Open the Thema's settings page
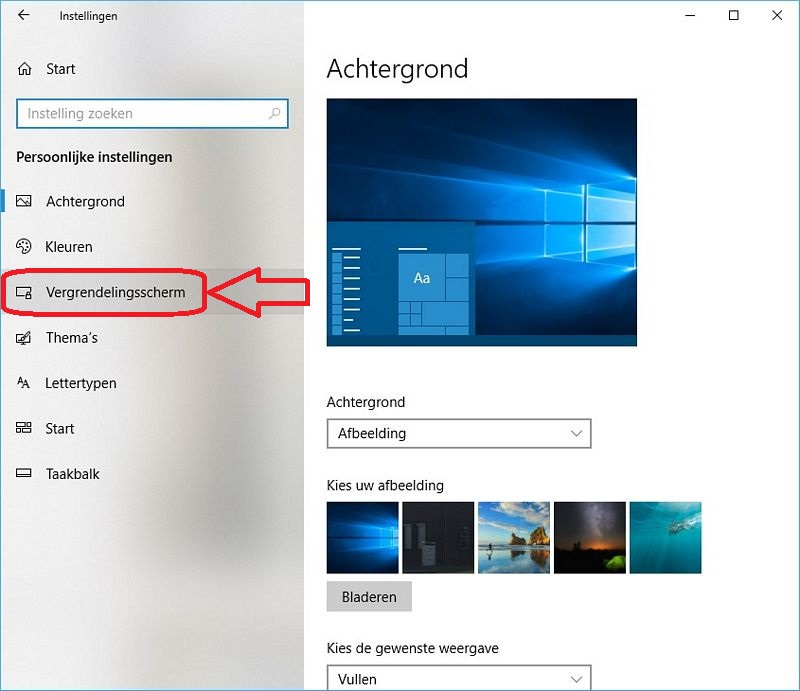Image resolution: width=800 pixels, height=691 pixels. tap(152, 337)
